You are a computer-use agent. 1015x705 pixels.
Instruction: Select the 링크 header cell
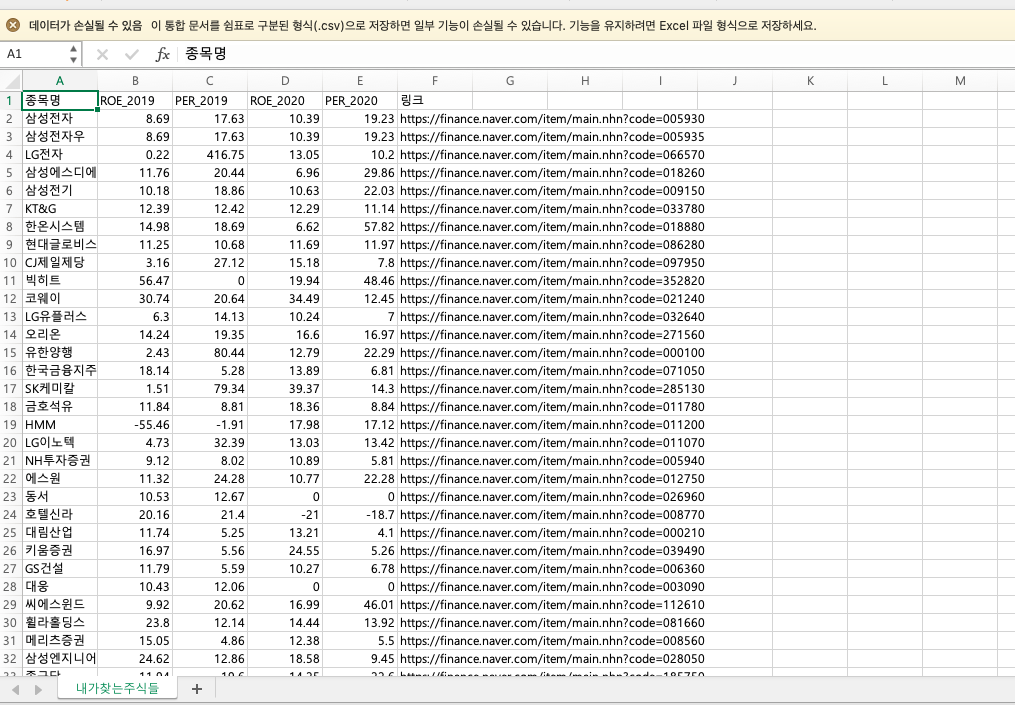coord(435,100)
